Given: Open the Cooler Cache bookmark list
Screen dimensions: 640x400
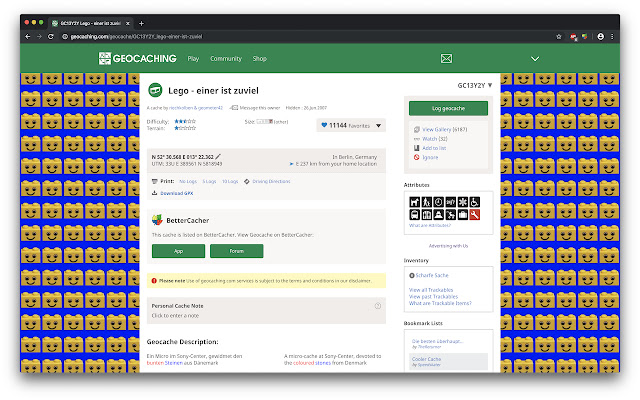Looking at the screenshot, I should tap(427, 359).
